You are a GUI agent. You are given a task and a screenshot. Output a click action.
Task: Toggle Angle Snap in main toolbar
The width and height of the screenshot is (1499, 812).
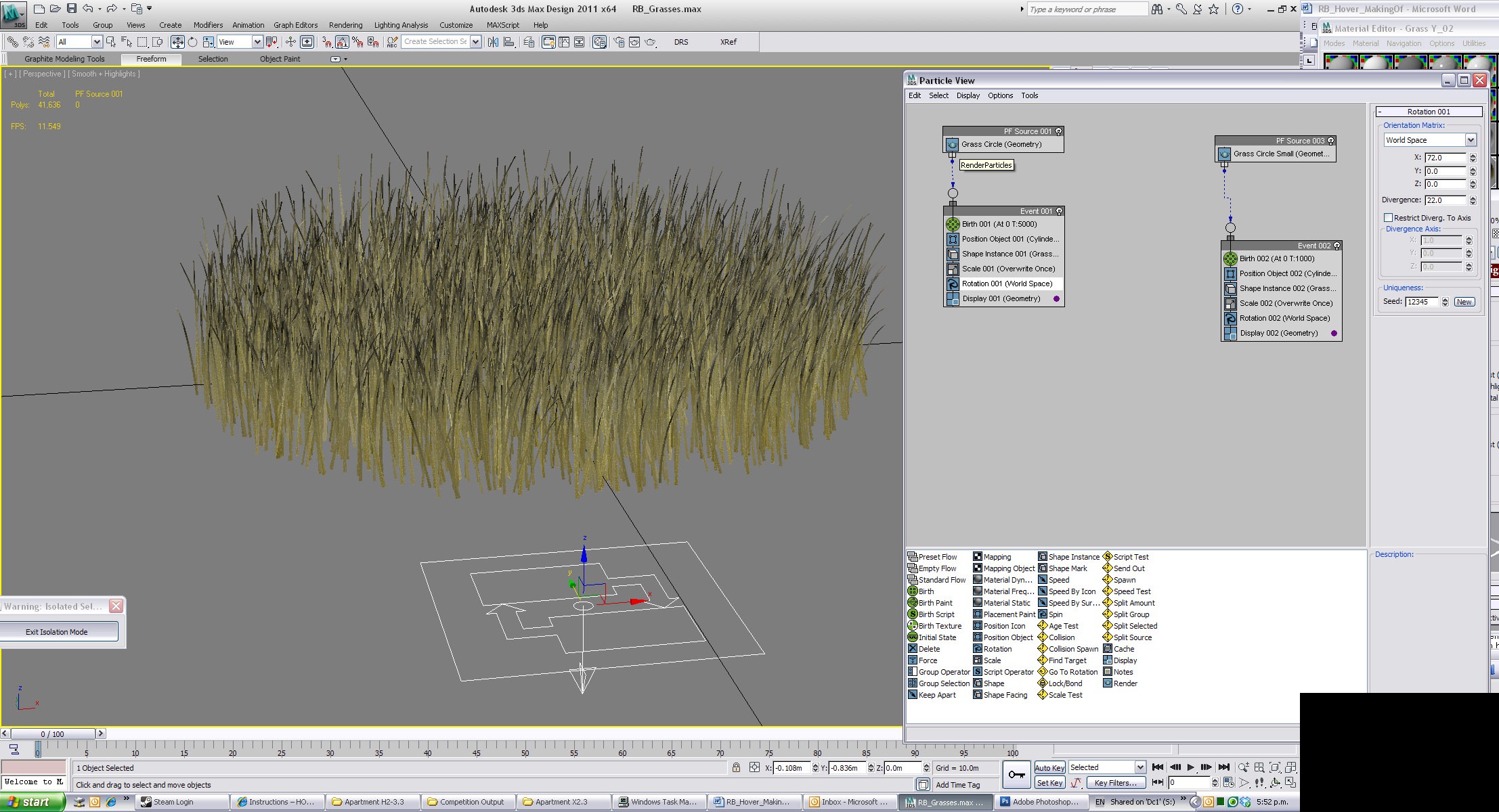click(342, 42)
